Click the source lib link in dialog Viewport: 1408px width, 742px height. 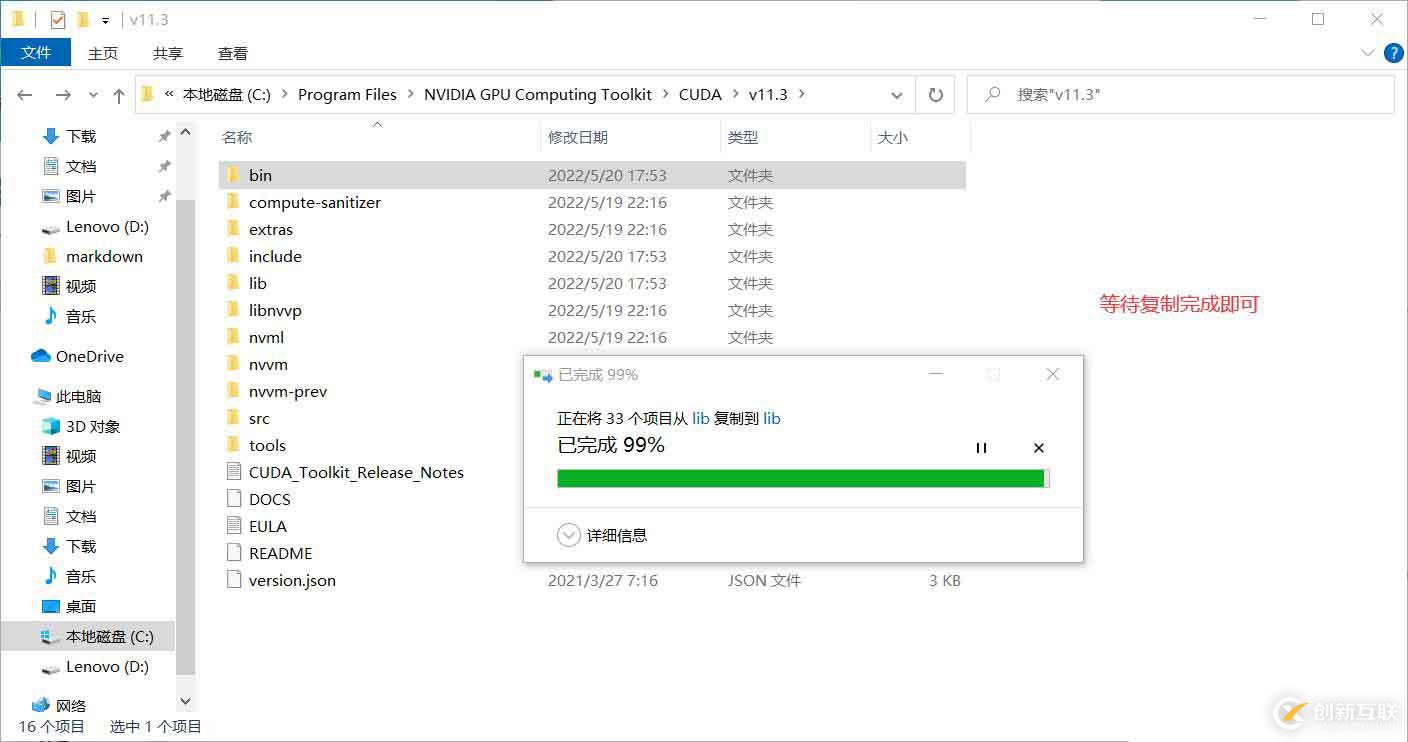point(701,418)
